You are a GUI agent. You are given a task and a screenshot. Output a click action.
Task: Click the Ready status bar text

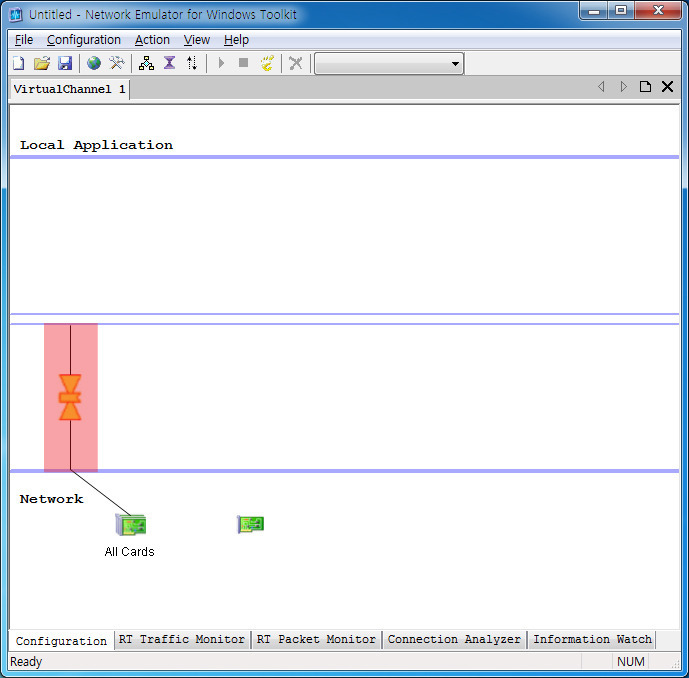[x=26, y=661]
